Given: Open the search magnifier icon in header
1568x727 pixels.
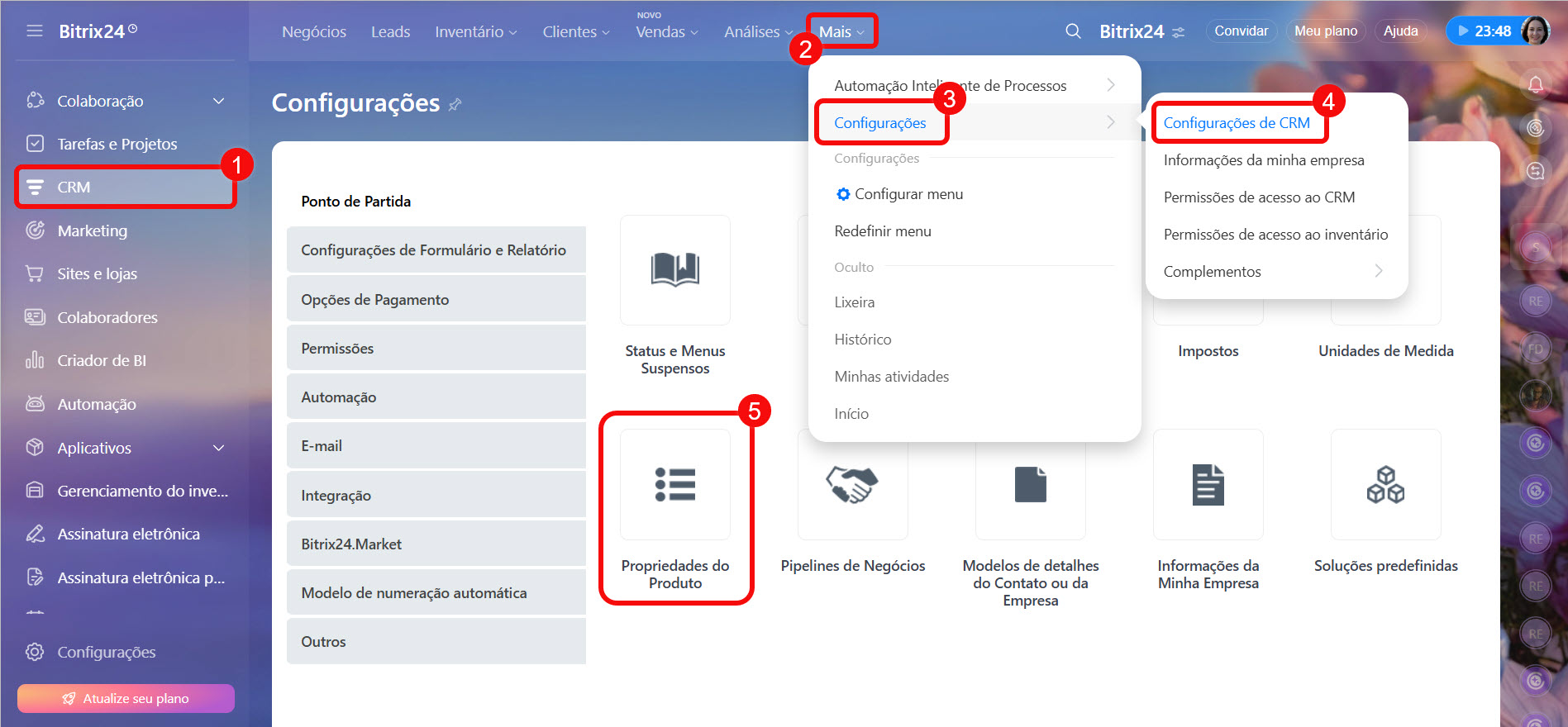Looking at the screenshot, I should click(x=1073, y=31).
